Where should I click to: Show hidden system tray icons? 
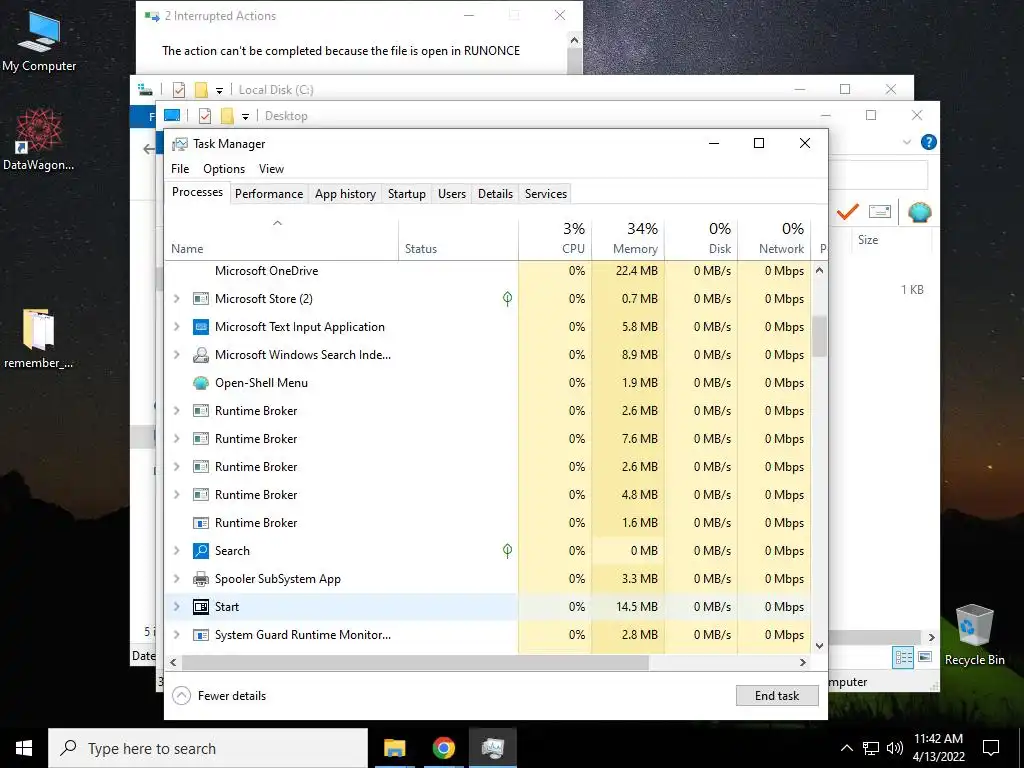(x=846, y=748)
